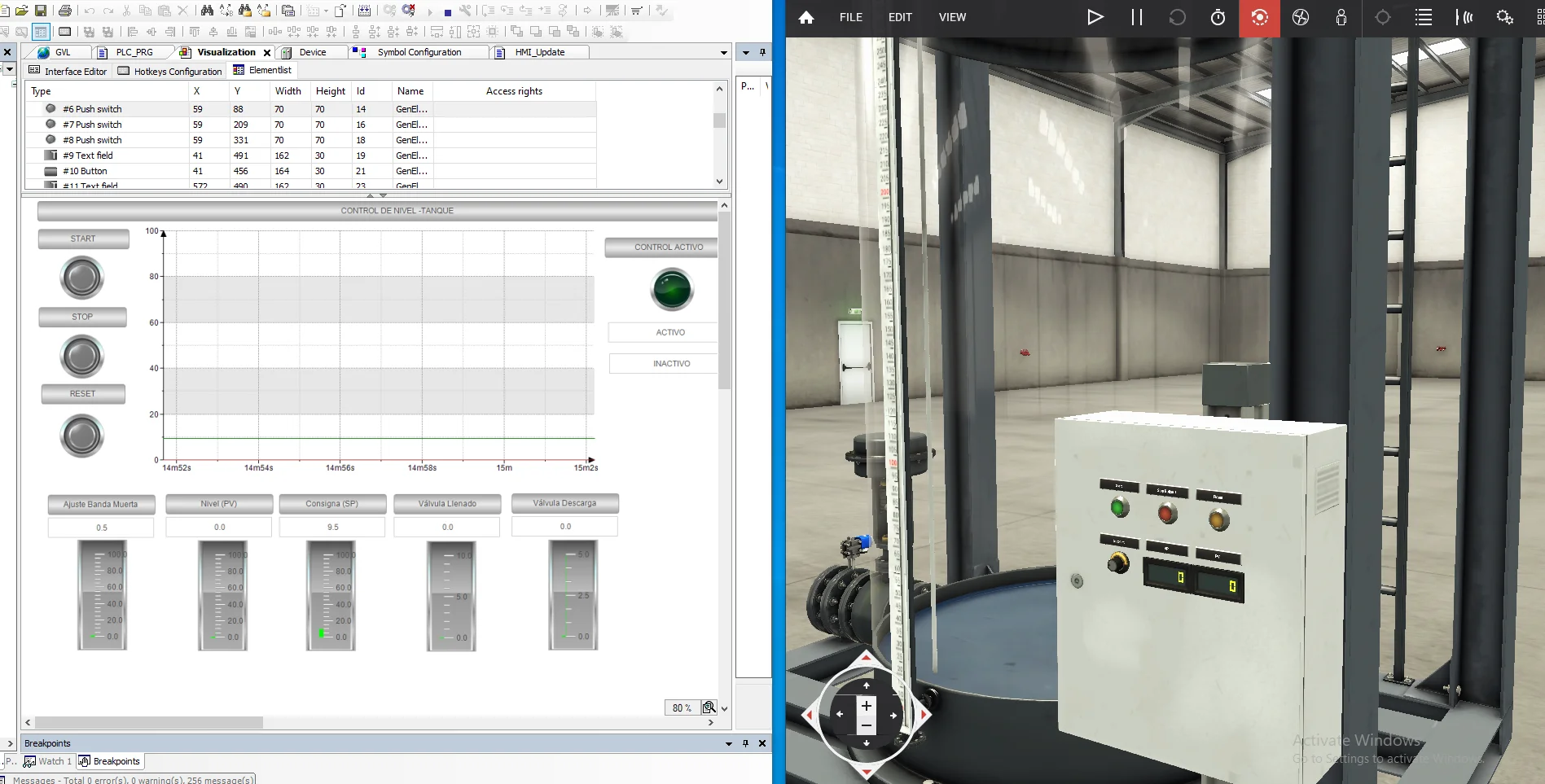Image resolution: width=1545 pixels, height=784 pixels.
Task: Switch to the first-person camera icon
Action: [x=1341, y=17]
